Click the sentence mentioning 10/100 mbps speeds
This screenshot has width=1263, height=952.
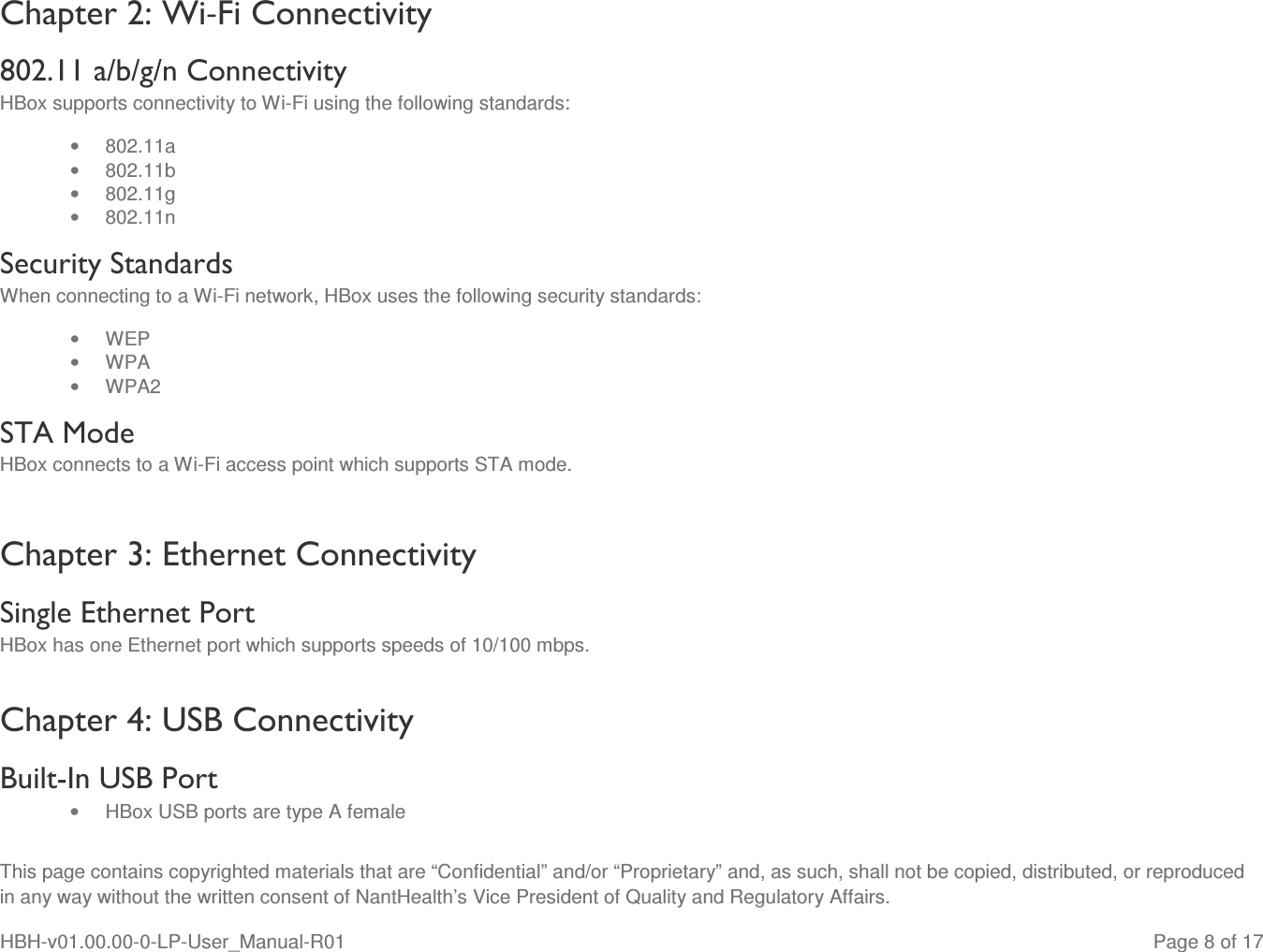[295, 645]
